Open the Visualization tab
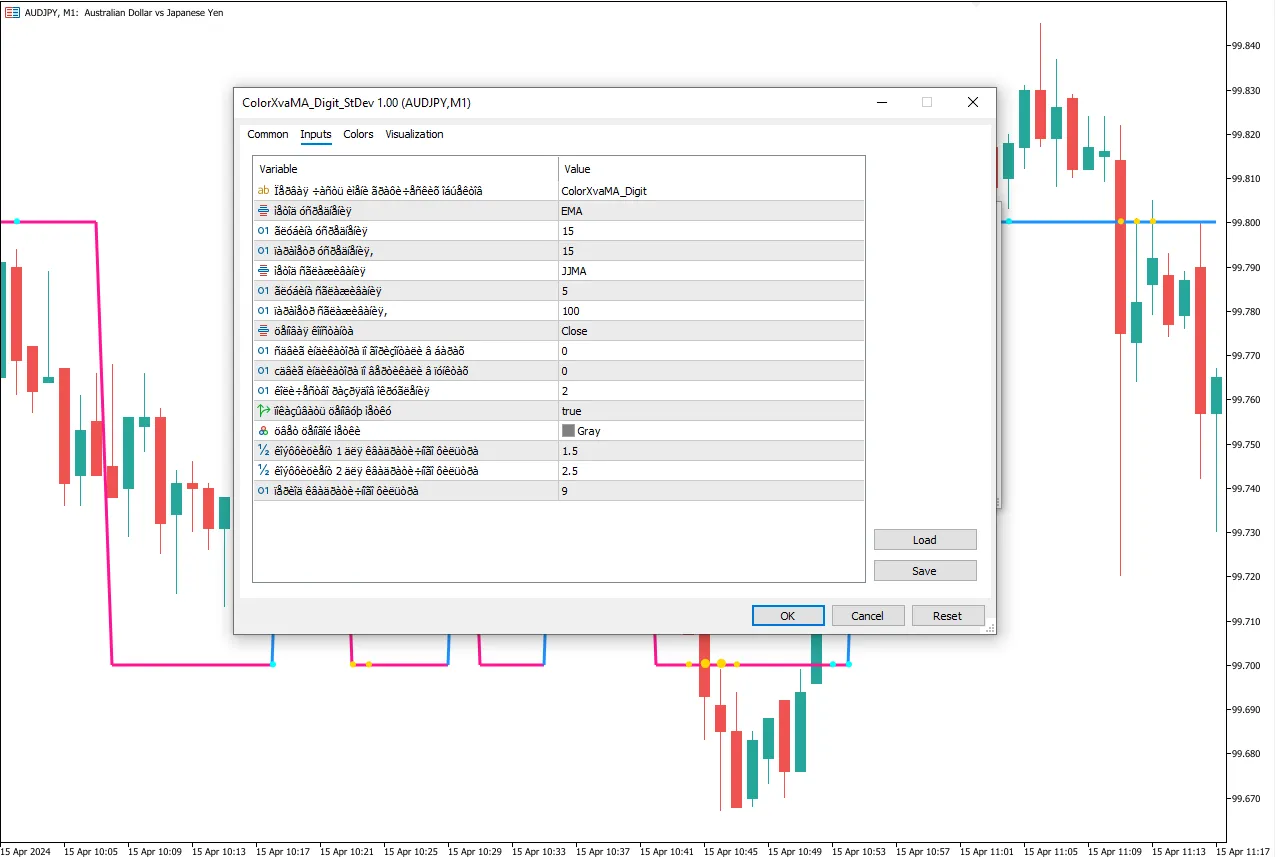The image size is (1275, 857). pyautogui.click(x=414, y=134)
